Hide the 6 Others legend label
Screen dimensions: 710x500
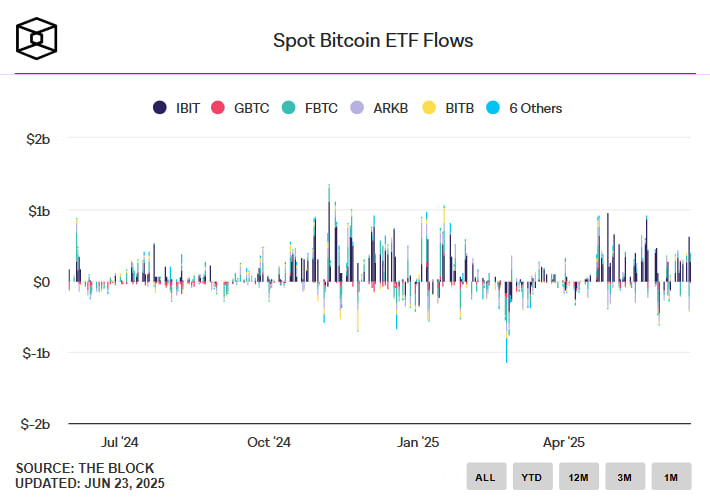(536, 108)
